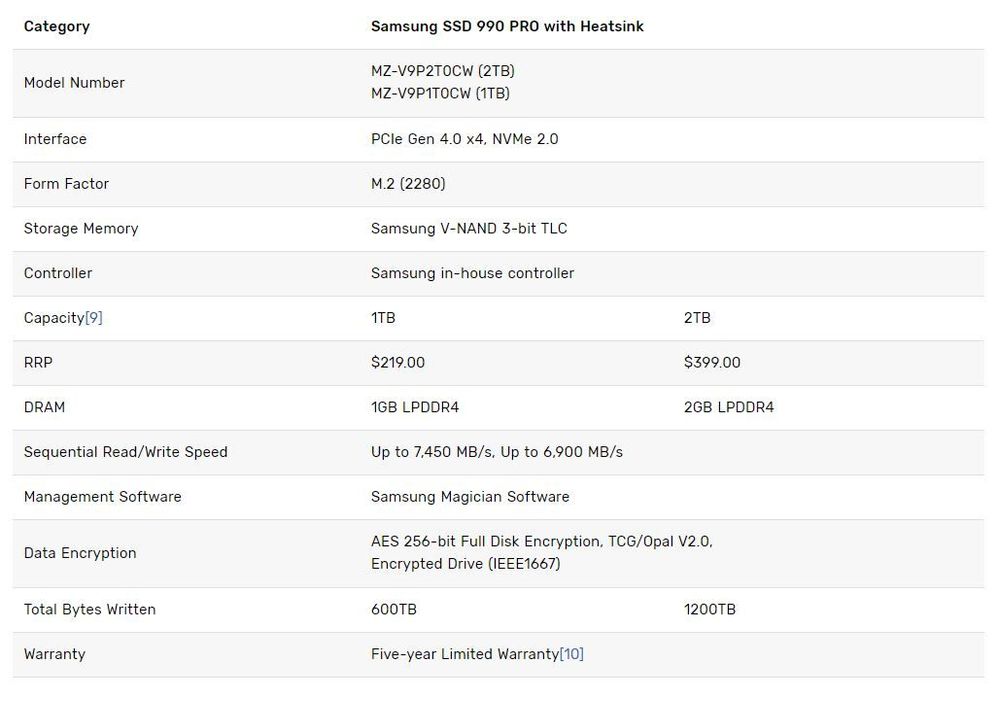The image size is (999, 705).
Task: Click the Samsung SSD 990 PRO header
Action: click(507, 27)
